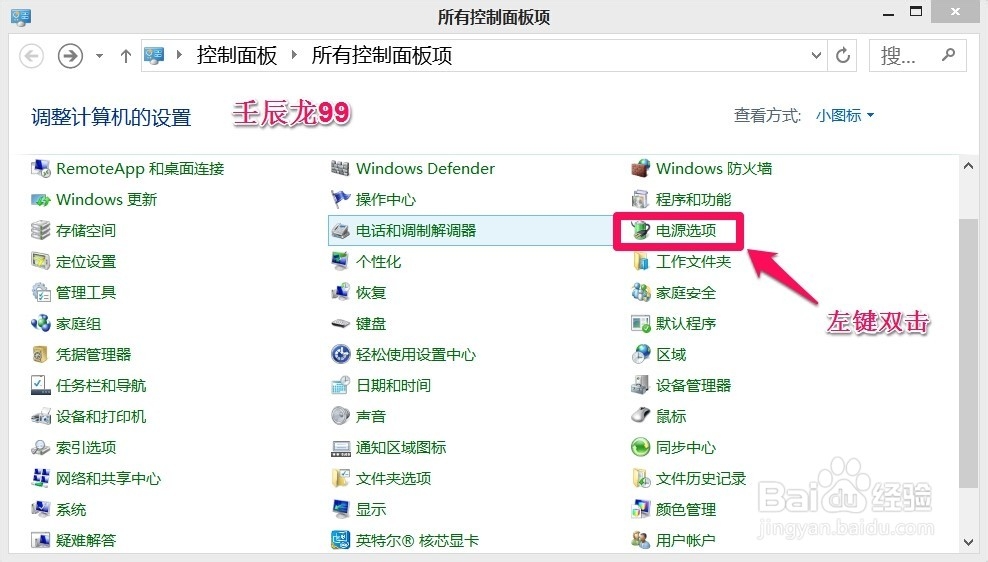Screen dimensions: 988x562
Task: Click the Forward navigation button
Action: coord(70,56)
